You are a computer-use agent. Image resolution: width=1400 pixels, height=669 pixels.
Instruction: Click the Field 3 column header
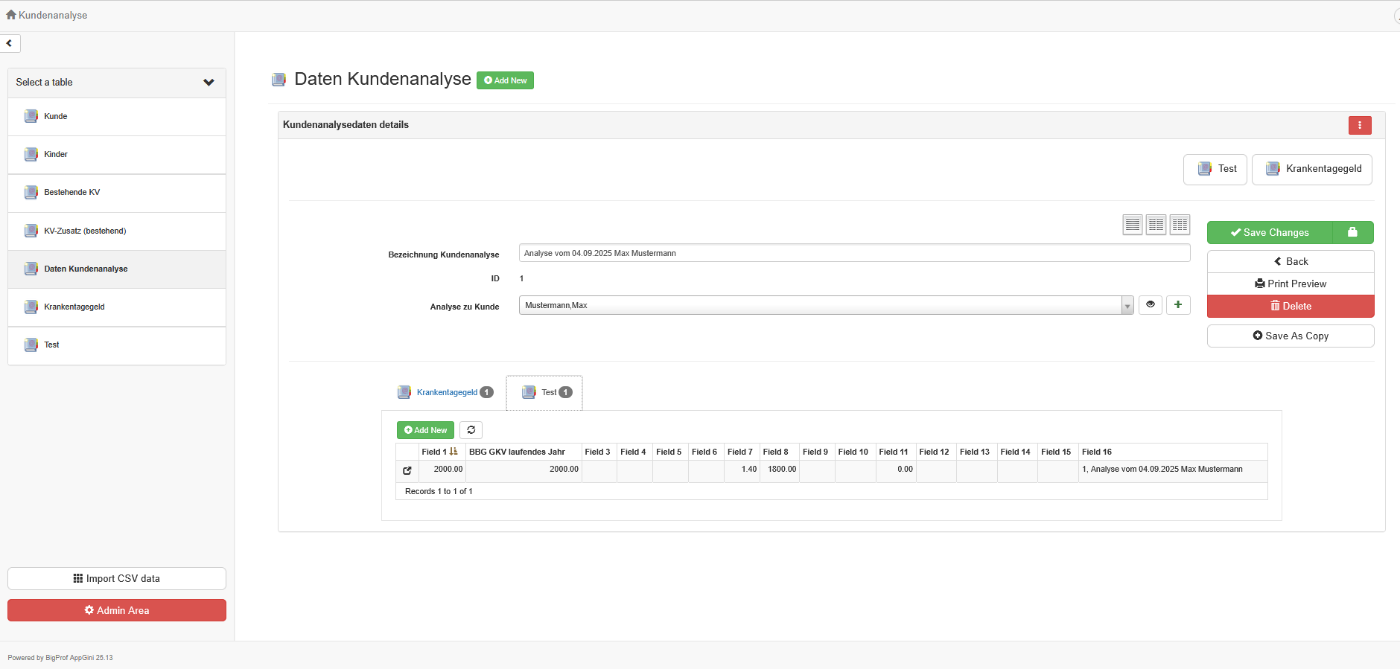click(598, 452)
